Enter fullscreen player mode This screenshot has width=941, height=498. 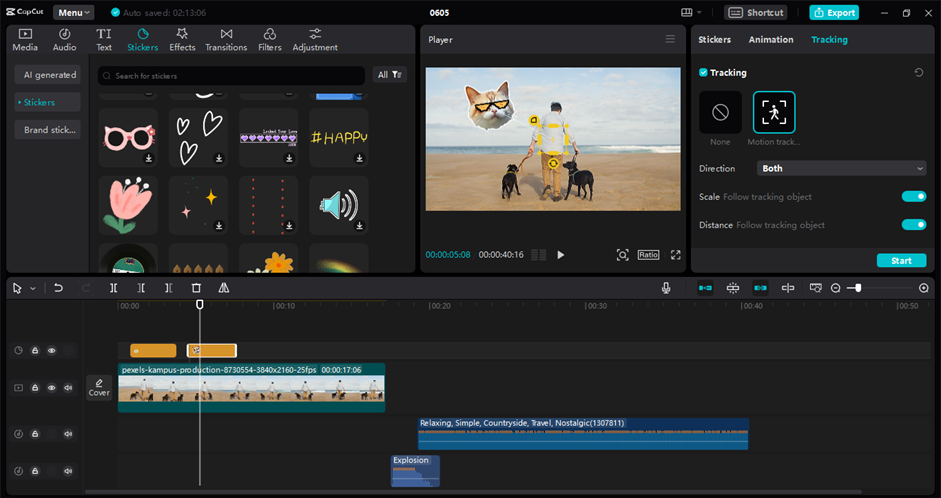676,255
